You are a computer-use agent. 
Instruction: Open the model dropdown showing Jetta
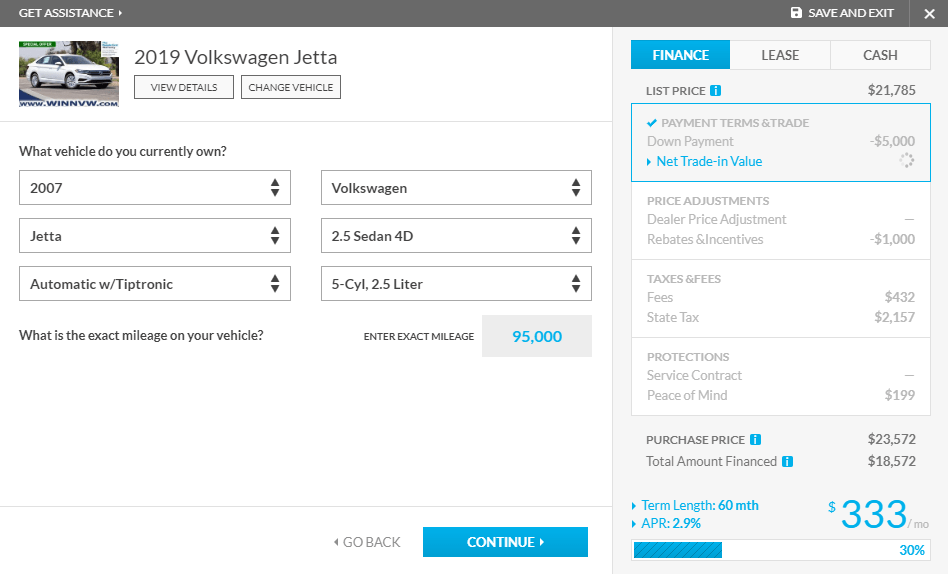click(155, 235)
